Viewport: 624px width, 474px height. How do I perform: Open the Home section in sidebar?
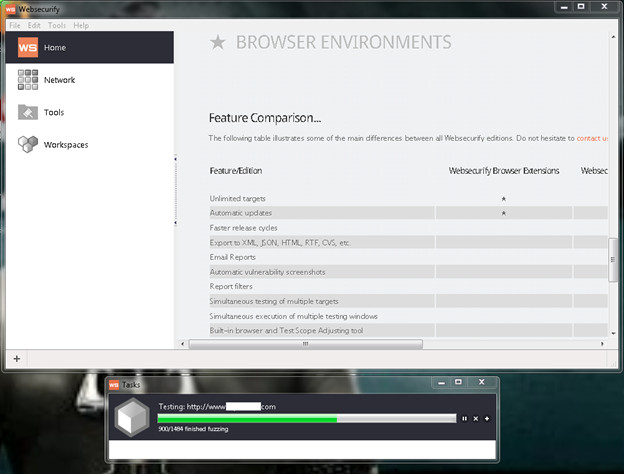[88, 47]
